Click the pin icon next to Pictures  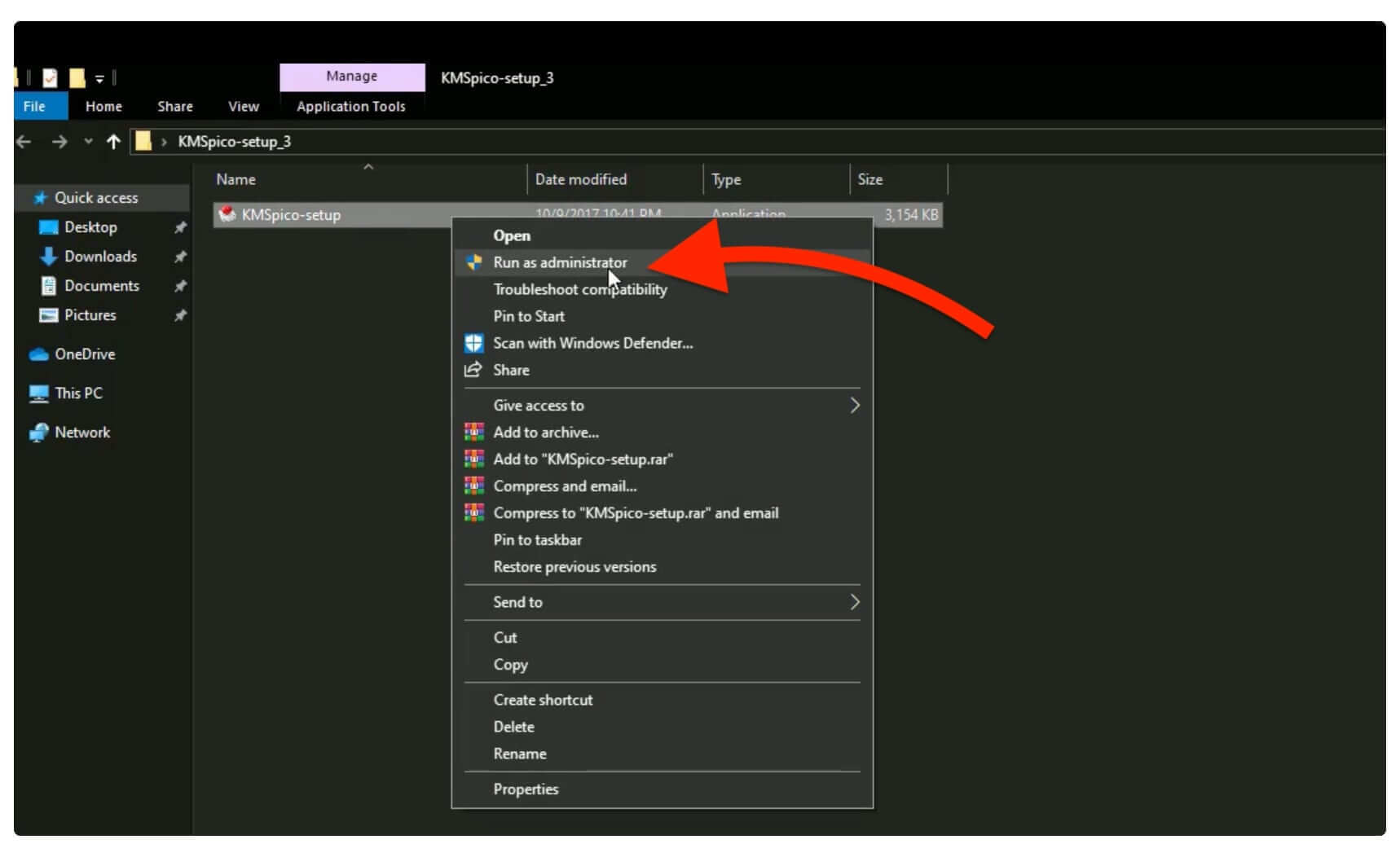tap(180, 315)
